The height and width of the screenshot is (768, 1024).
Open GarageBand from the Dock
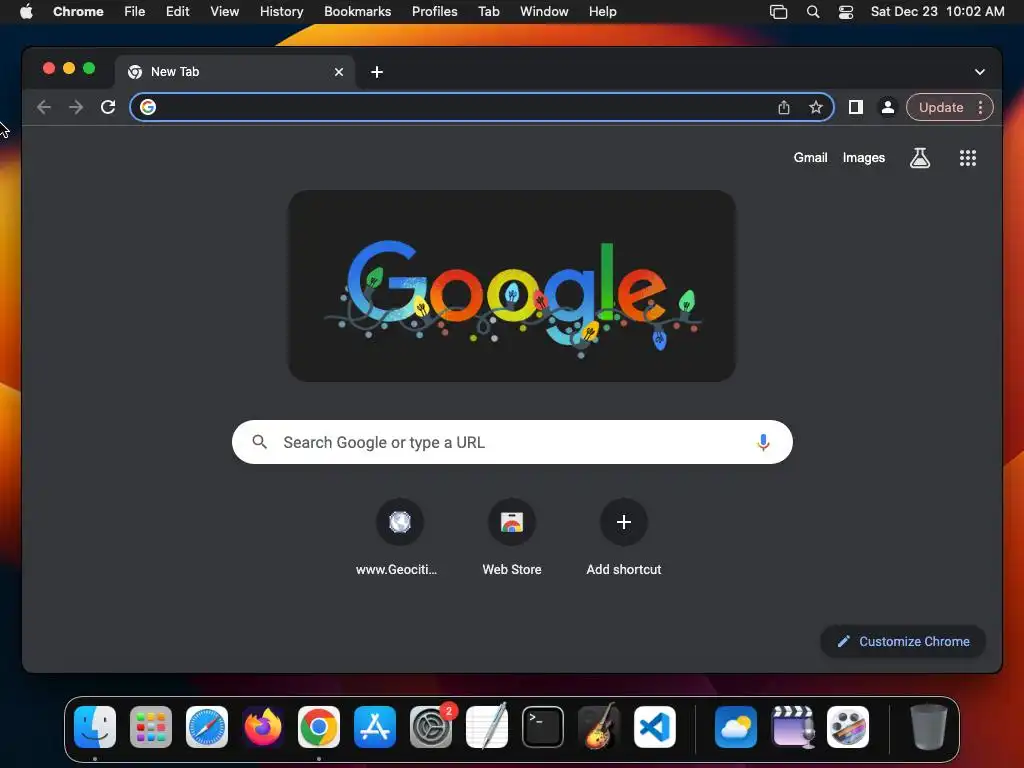click(598, 727)
